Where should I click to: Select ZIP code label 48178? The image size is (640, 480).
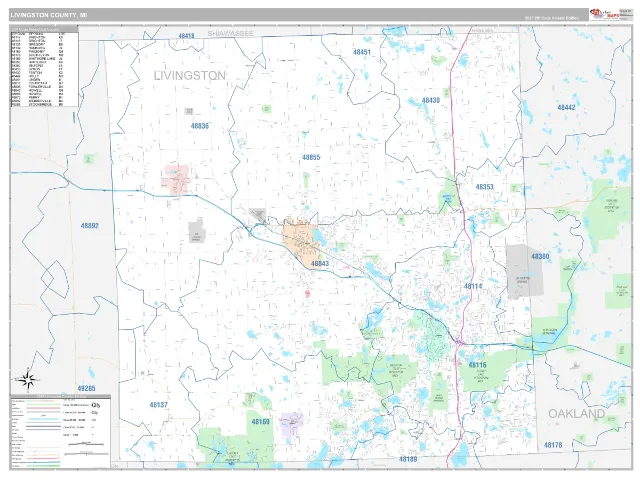tap(553, 445)
